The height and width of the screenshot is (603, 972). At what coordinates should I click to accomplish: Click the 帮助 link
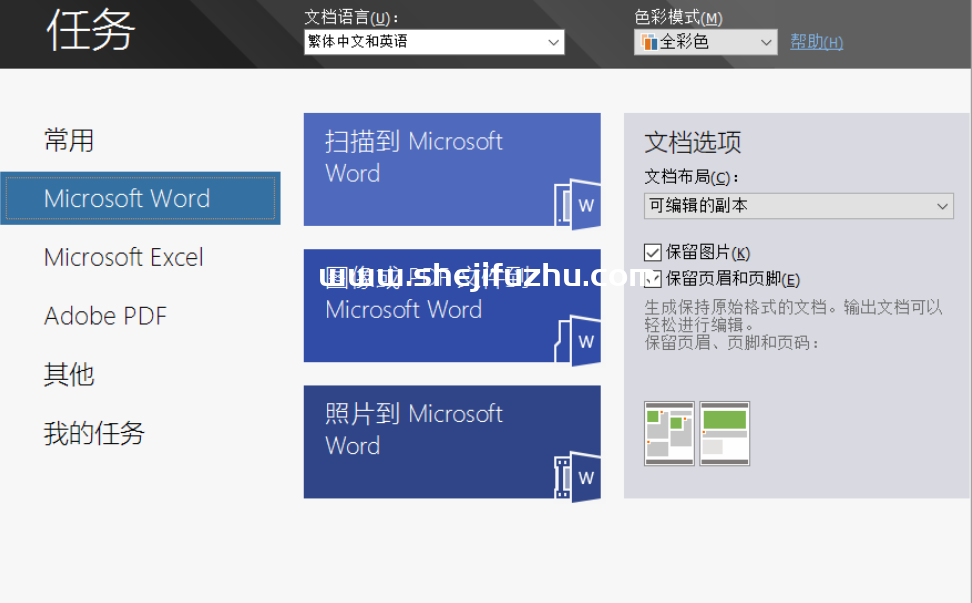(816, 42)
